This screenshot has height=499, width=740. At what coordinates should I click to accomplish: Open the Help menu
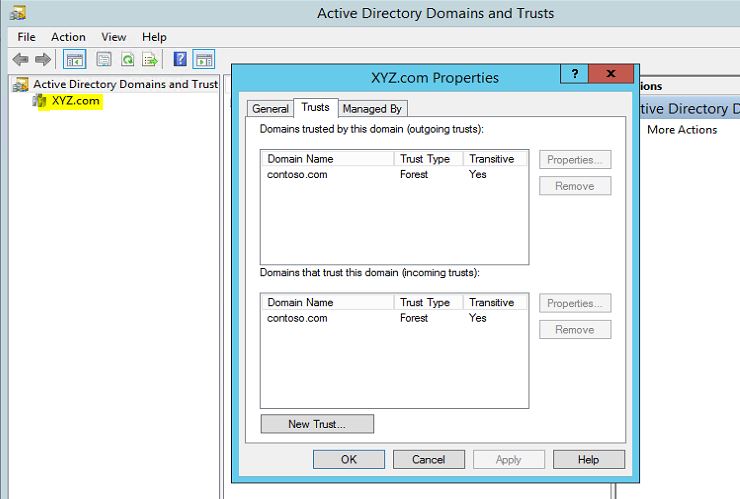click(154, 37)
